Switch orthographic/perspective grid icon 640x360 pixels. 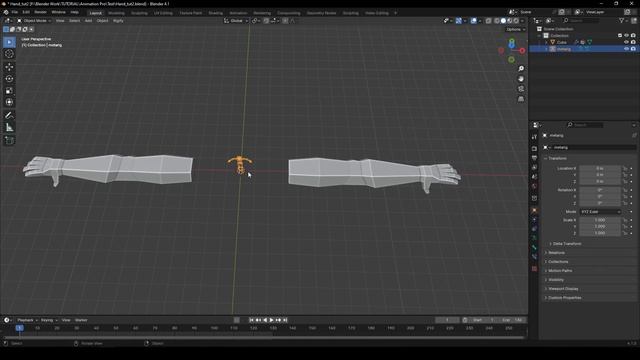click(x=521, y=99)
